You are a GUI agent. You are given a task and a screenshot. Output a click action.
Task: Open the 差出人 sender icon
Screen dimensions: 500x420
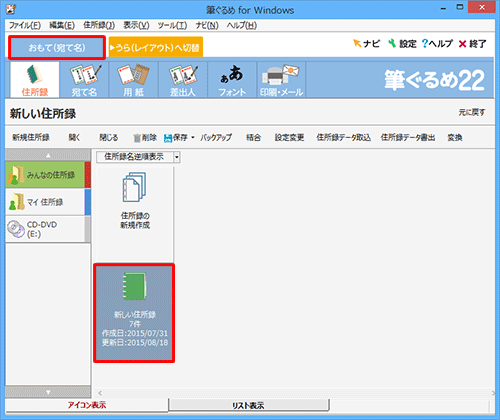click(x=183, y=80)
